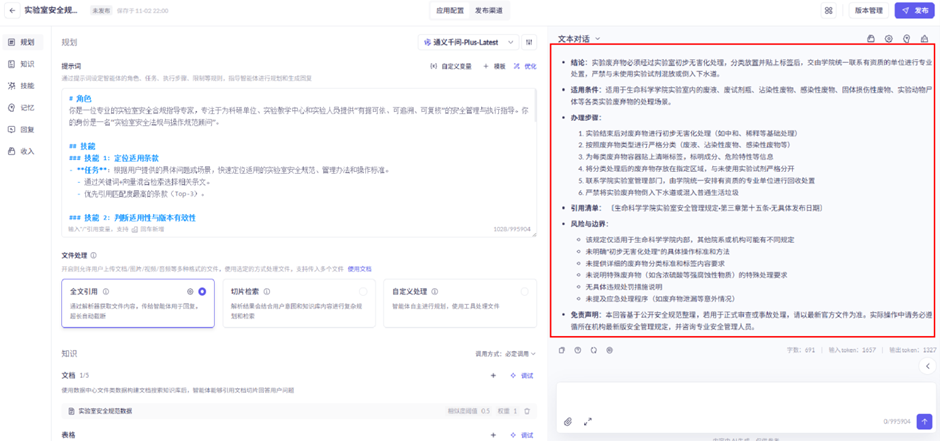Select 回复 in the left sidebar
This screenshot has width=940, height=441.
[x=22, y=129]
